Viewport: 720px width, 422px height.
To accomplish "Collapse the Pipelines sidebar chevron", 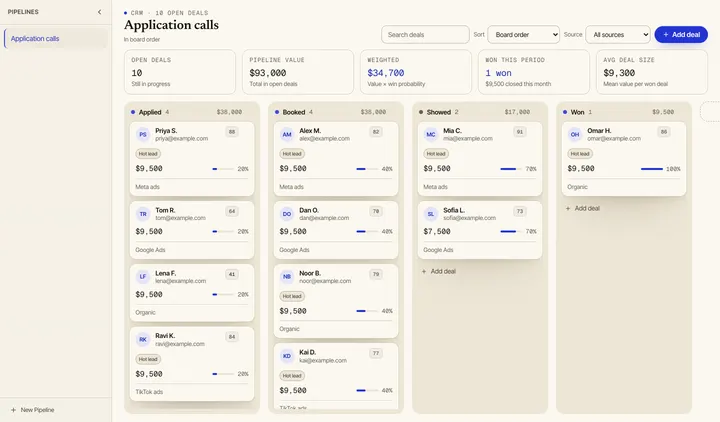I will point(100,12).
